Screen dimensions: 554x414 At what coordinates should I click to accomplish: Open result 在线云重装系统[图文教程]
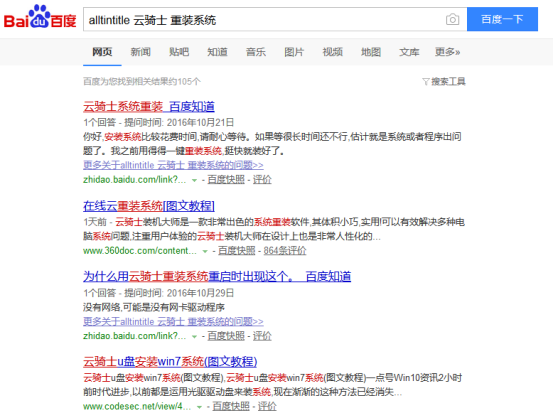pos(149,206)
